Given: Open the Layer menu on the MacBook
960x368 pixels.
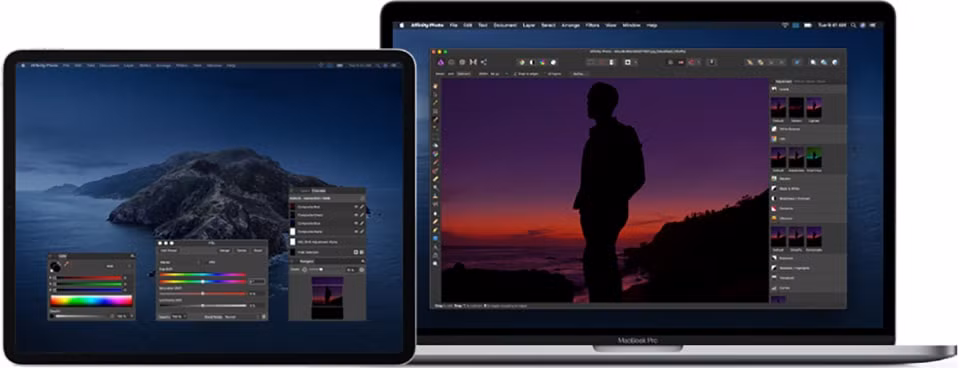Looking at the screenshot, I should click(528, 25).
